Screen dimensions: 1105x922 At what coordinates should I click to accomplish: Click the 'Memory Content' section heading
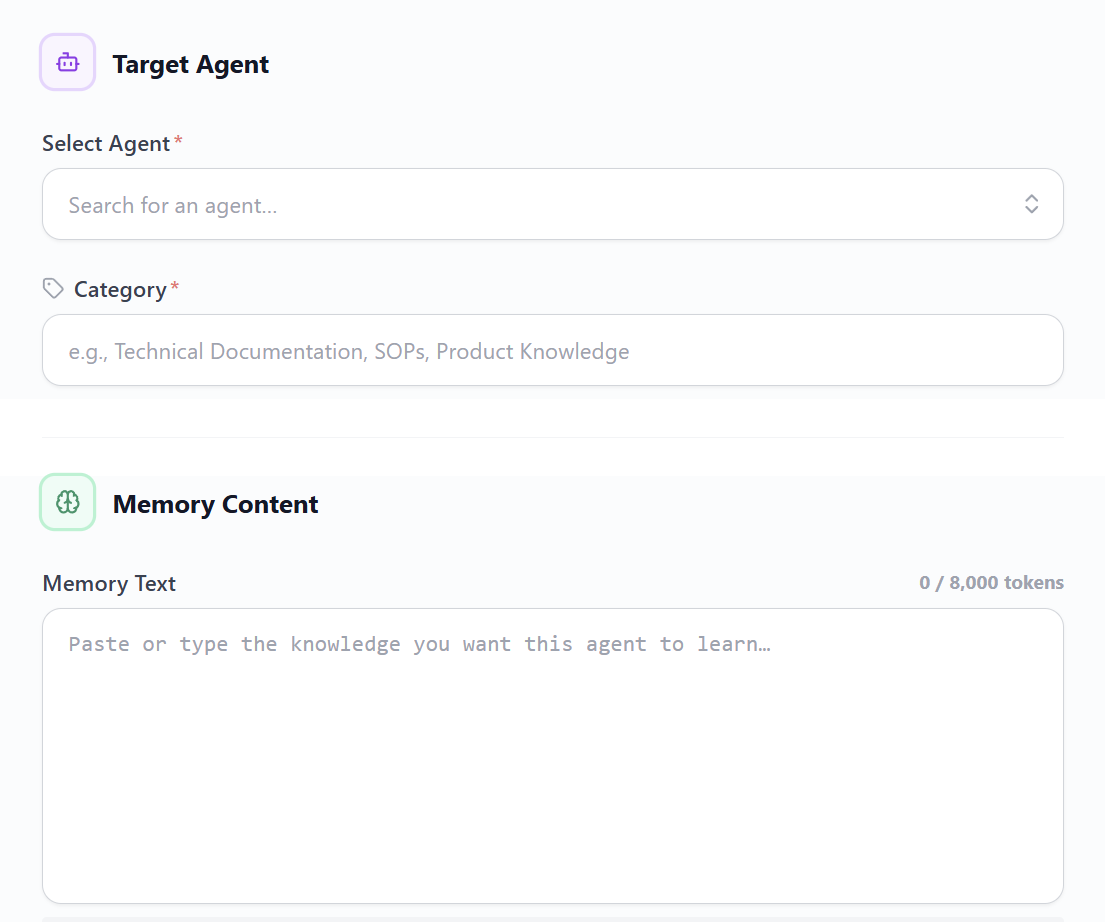[215, 505]
